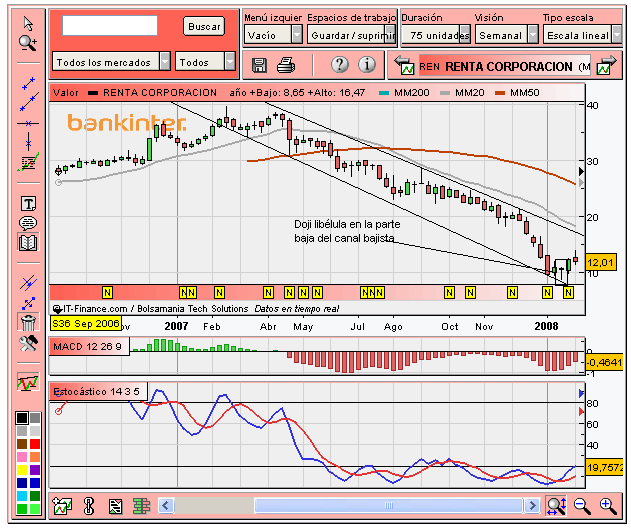Click the green stacked bars icon in bottom bar
The width and height of the screenshot is (631, 528).
coord(141,506)
